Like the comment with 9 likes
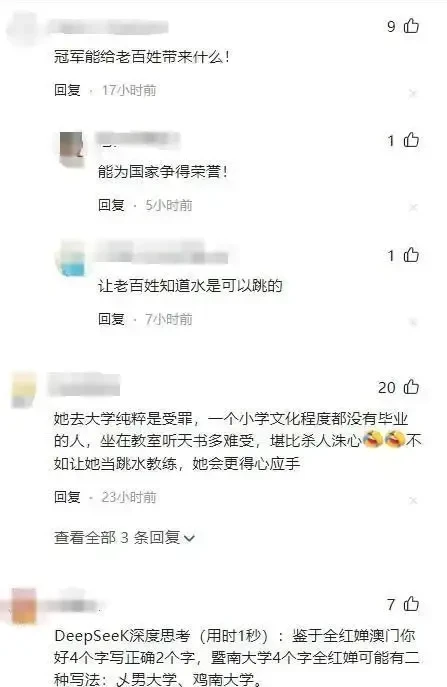 coord(411,26)
